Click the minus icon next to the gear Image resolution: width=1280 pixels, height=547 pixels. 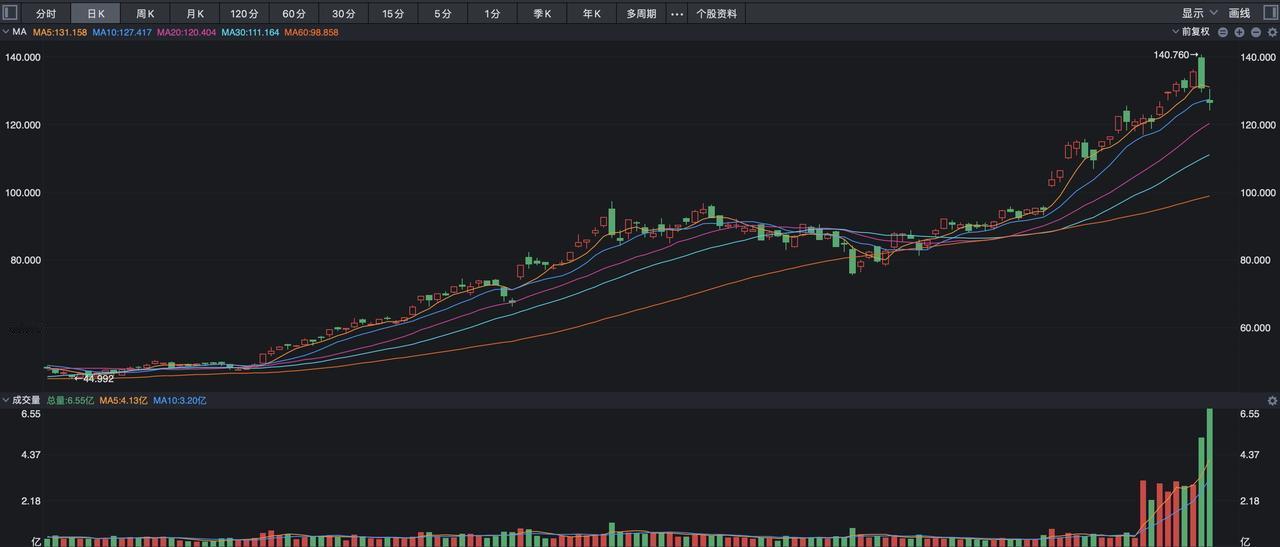coord(1256,32)
